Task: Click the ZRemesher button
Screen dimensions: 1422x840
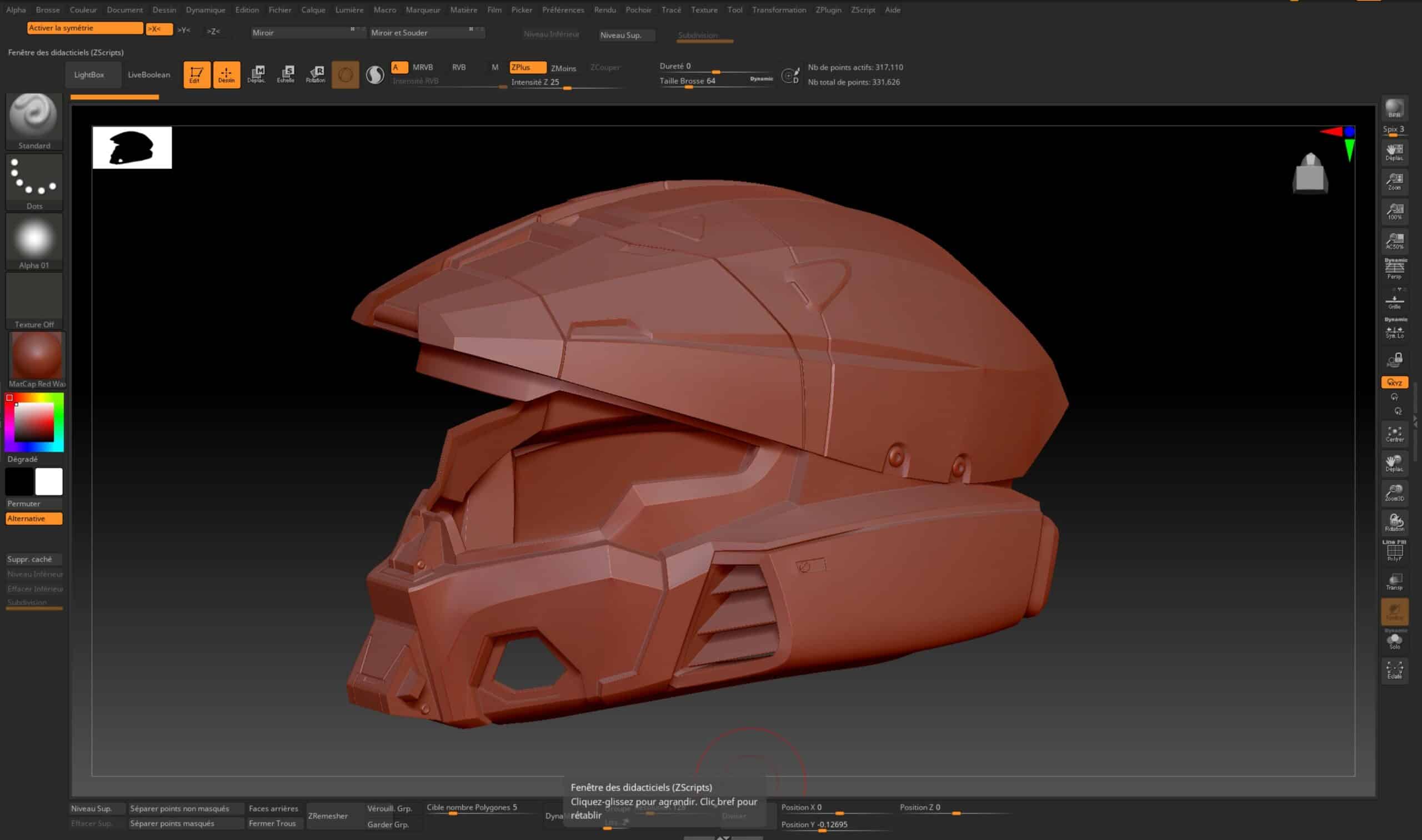Action: tap(328, 816)
